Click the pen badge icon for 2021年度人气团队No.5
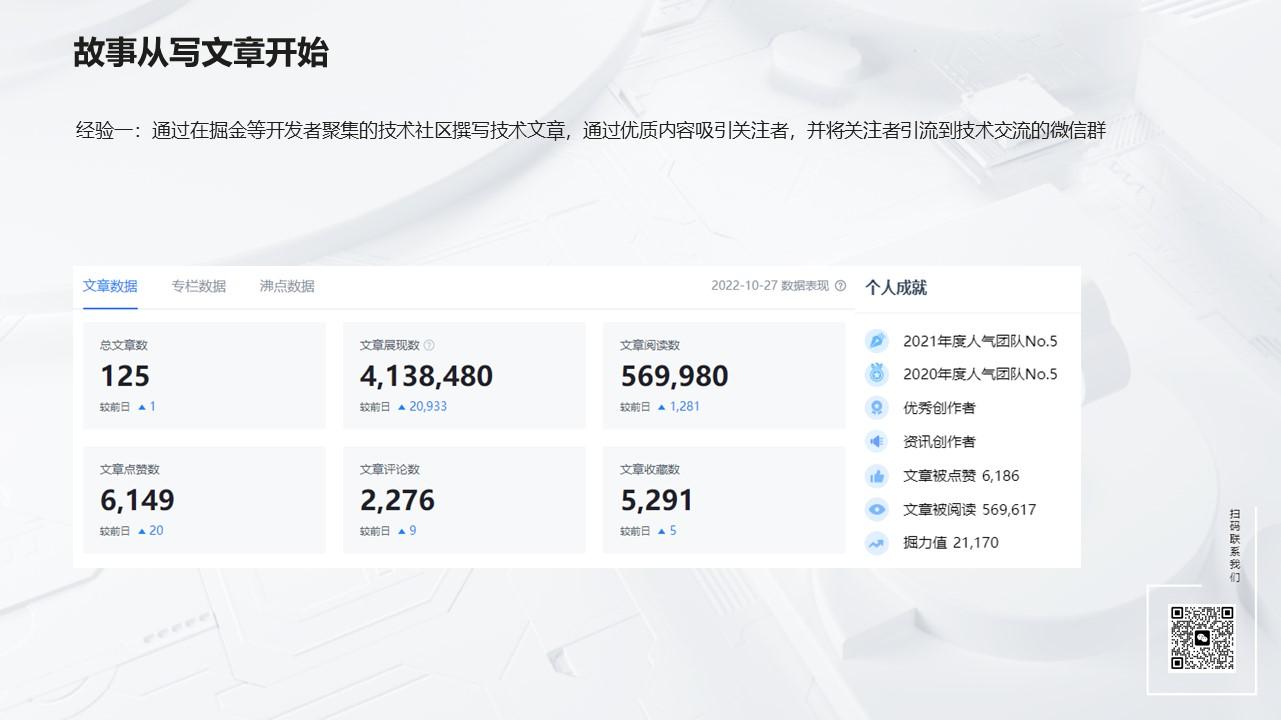 [877, 340]
